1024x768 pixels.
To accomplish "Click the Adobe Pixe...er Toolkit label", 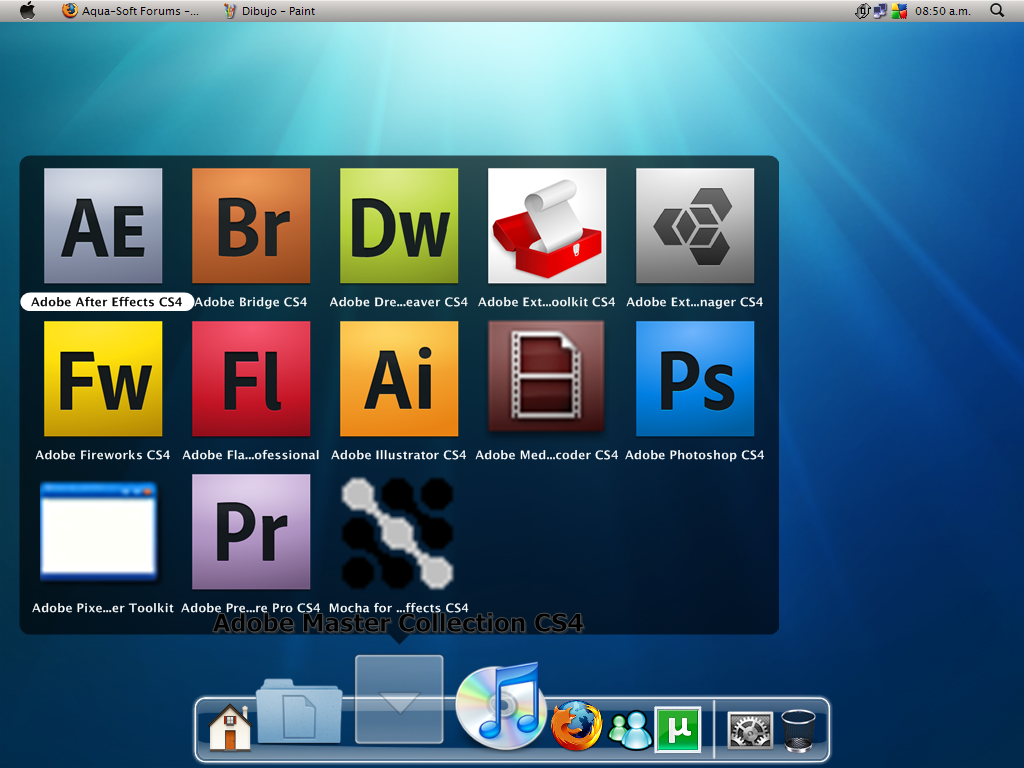I will [103, 607].
